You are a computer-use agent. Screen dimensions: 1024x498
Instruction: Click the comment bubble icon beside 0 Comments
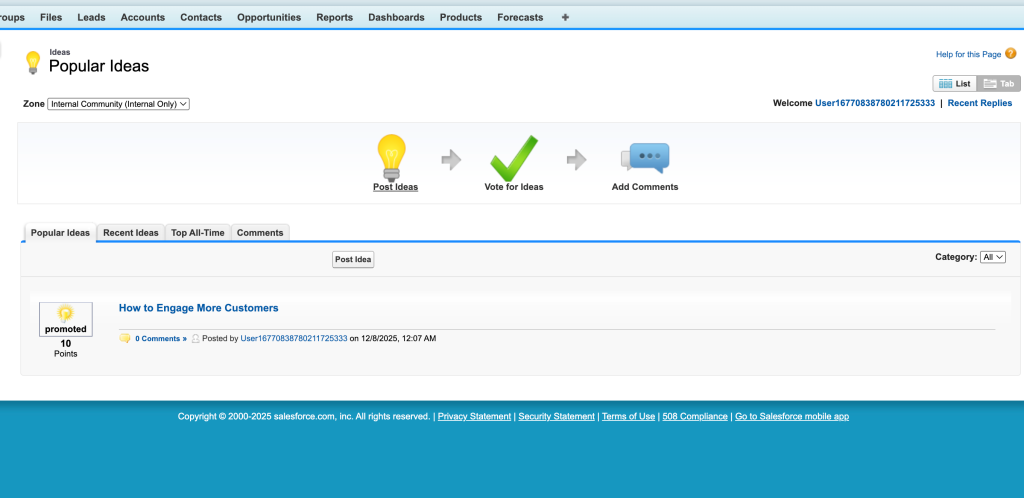click(x=125, y=338)
